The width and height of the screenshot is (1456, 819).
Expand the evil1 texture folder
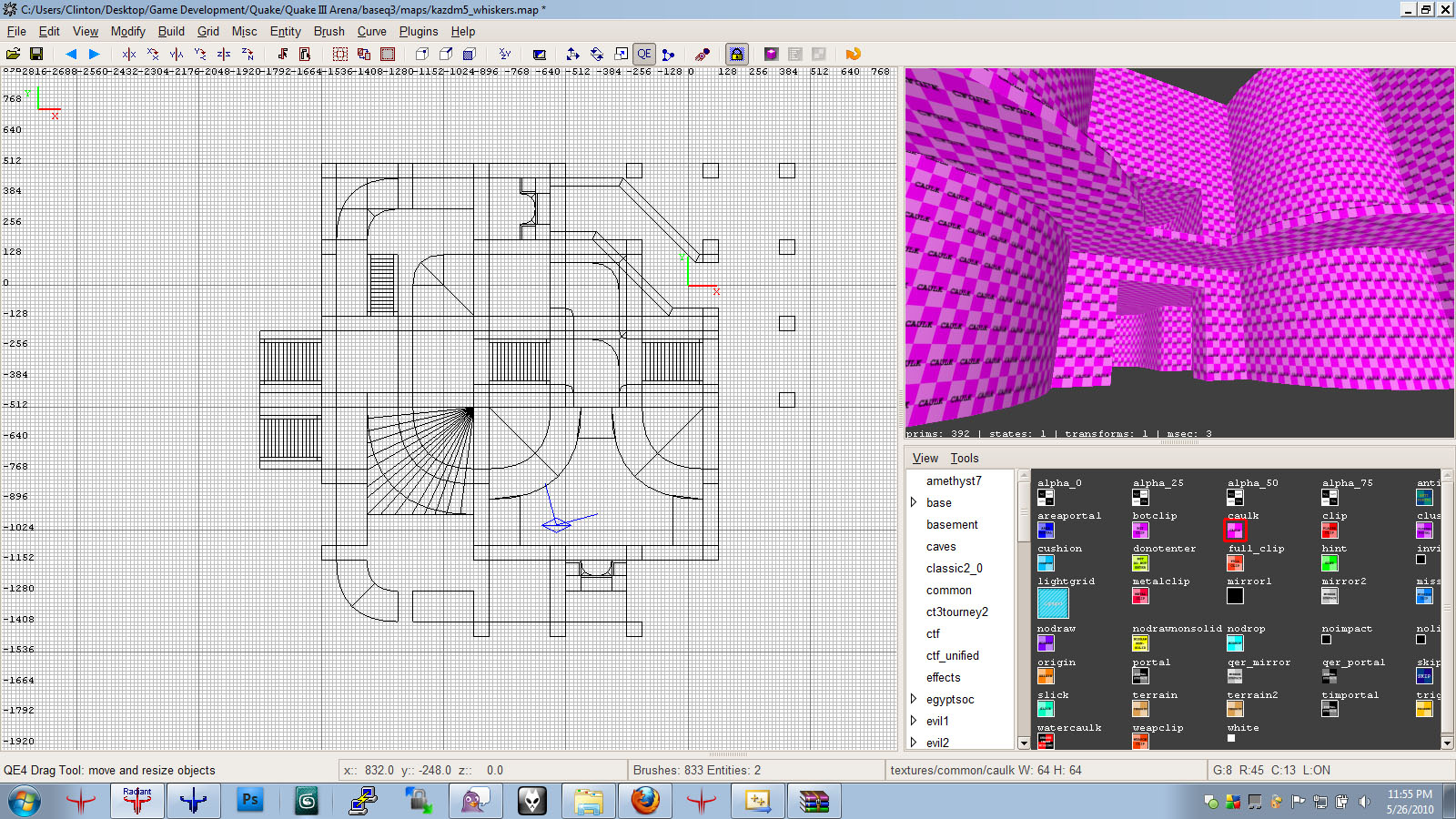coord(914,721)
